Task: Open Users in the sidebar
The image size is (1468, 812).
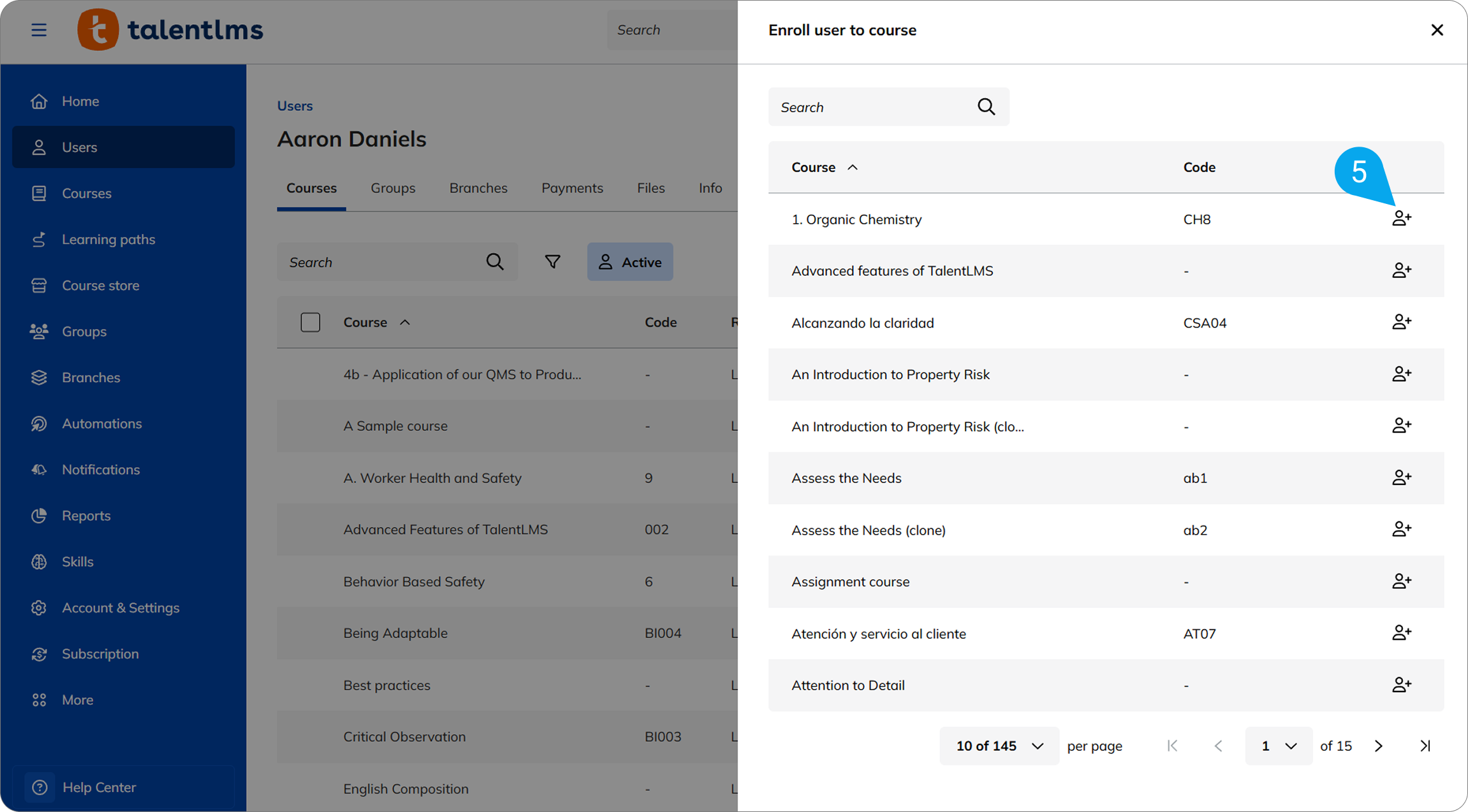Action: (x=123, y=147)
